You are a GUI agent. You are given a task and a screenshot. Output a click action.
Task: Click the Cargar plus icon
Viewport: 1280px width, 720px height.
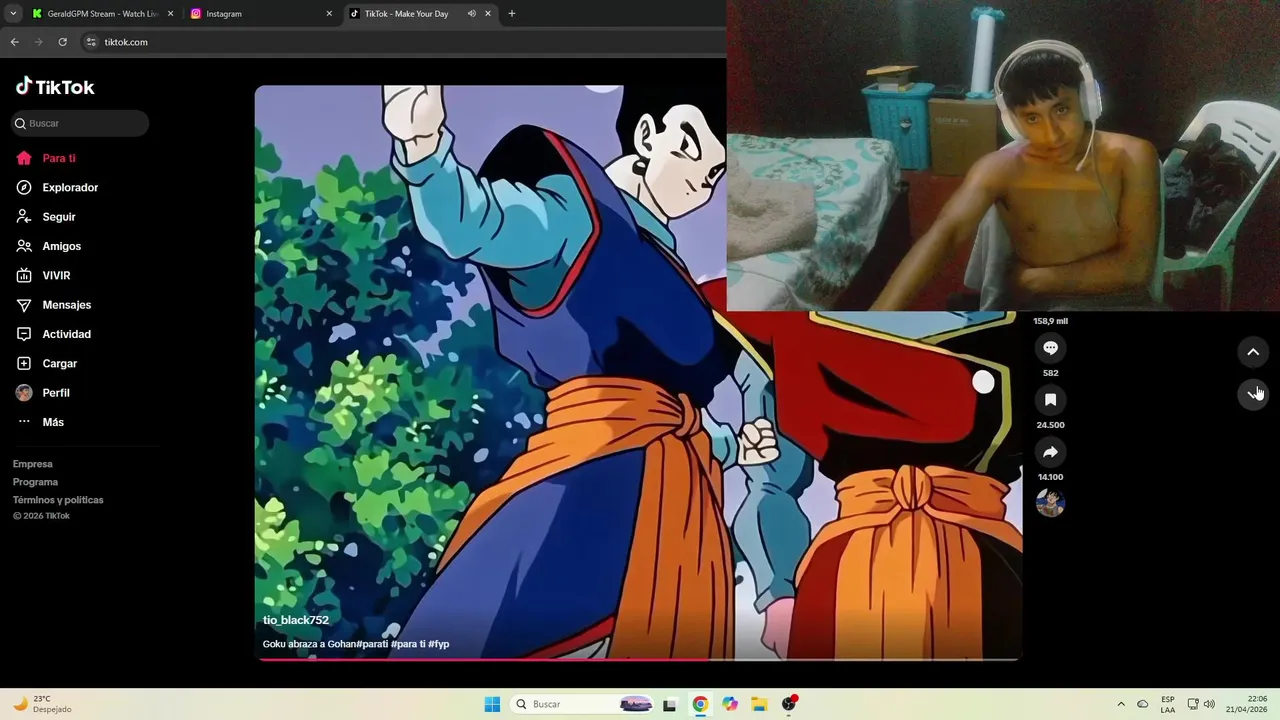(24, 363)
